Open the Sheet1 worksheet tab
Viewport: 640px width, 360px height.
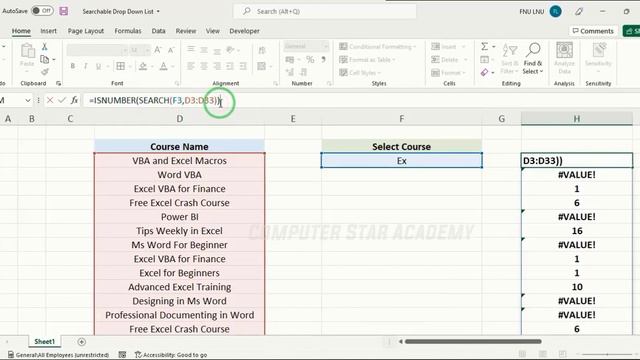click(44, 342)
